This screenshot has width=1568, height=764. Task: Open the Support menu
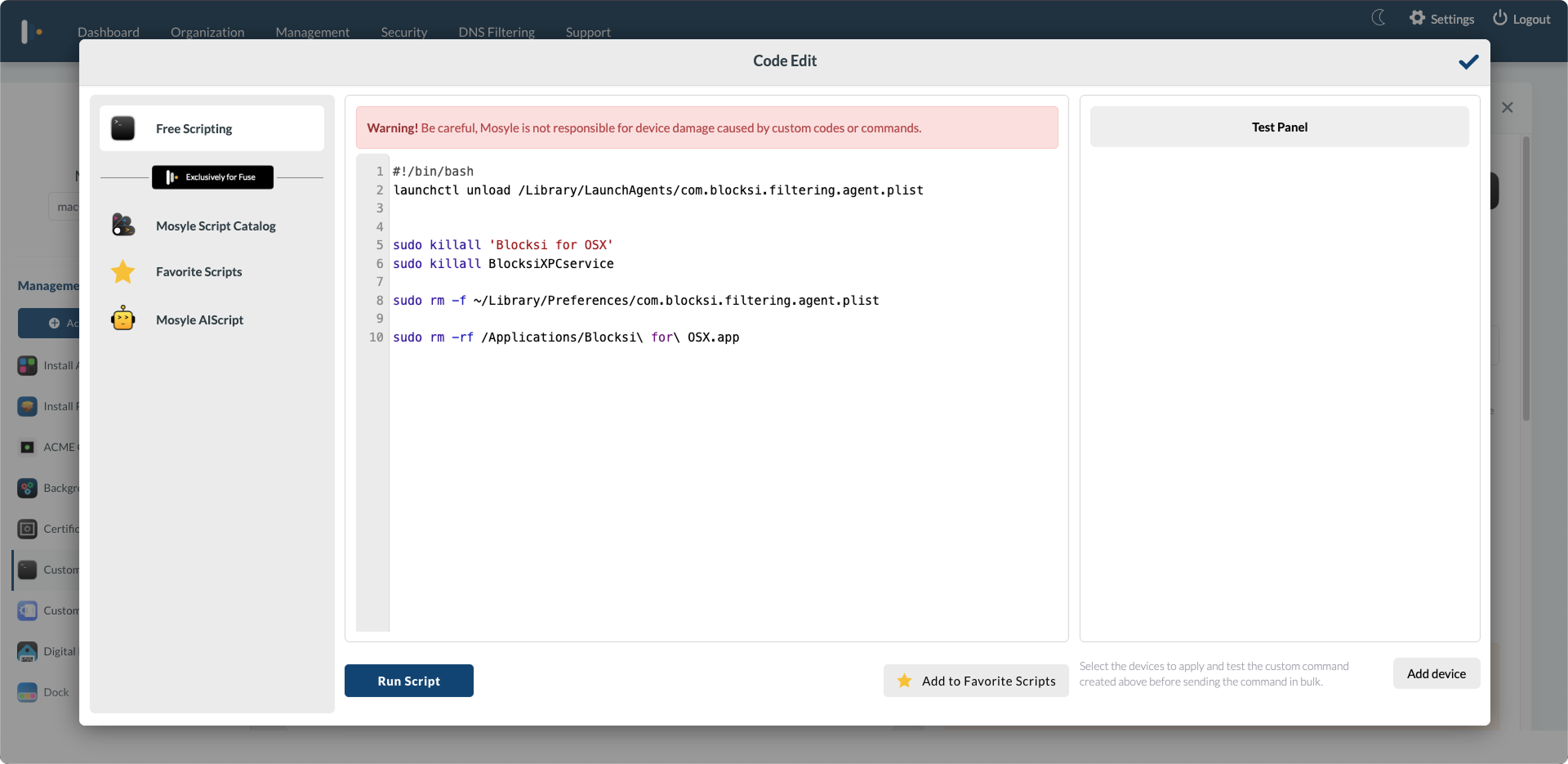coord(588,32)
